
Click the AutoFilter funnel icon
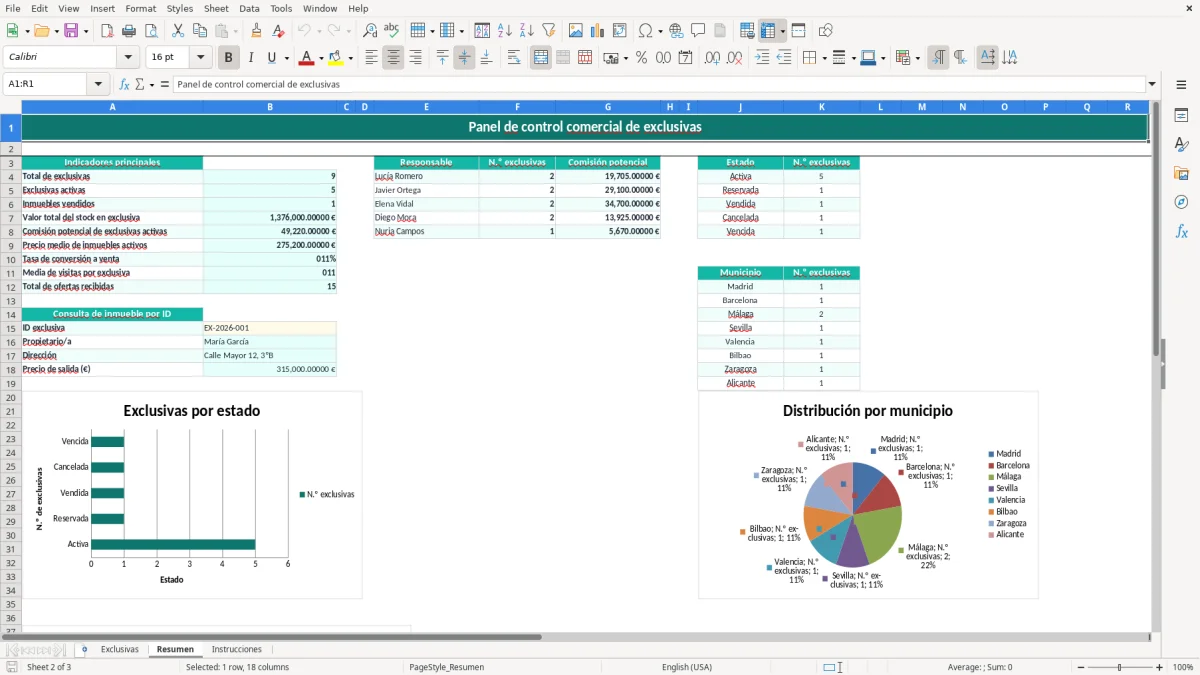pos(548,31)
